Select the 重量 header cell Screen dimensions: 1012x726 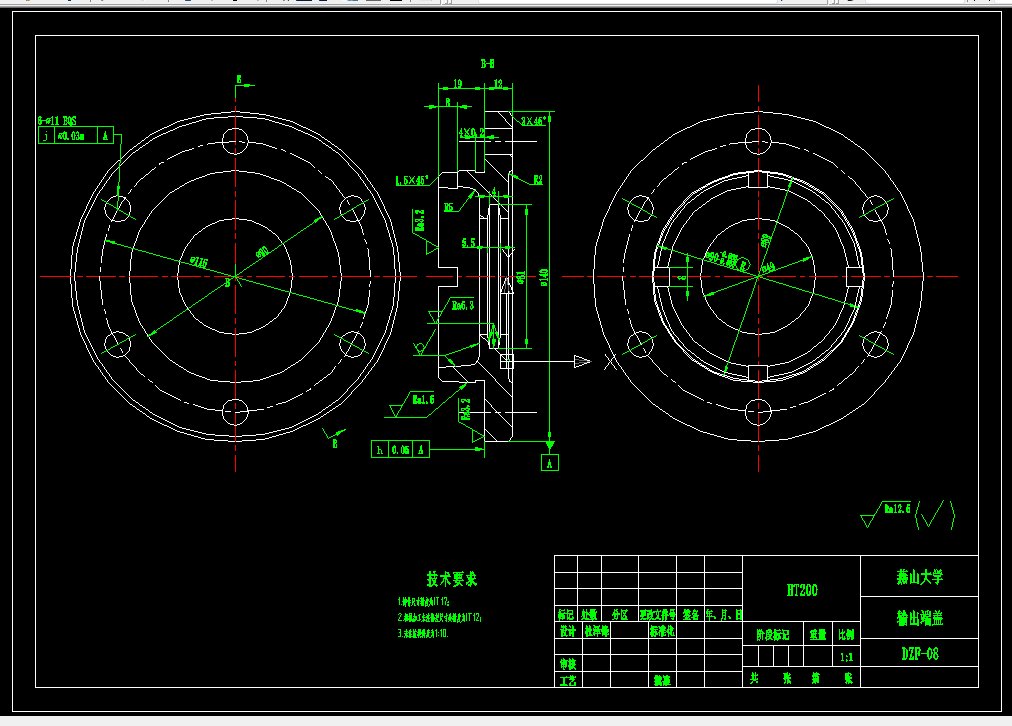tap(818, 634)
